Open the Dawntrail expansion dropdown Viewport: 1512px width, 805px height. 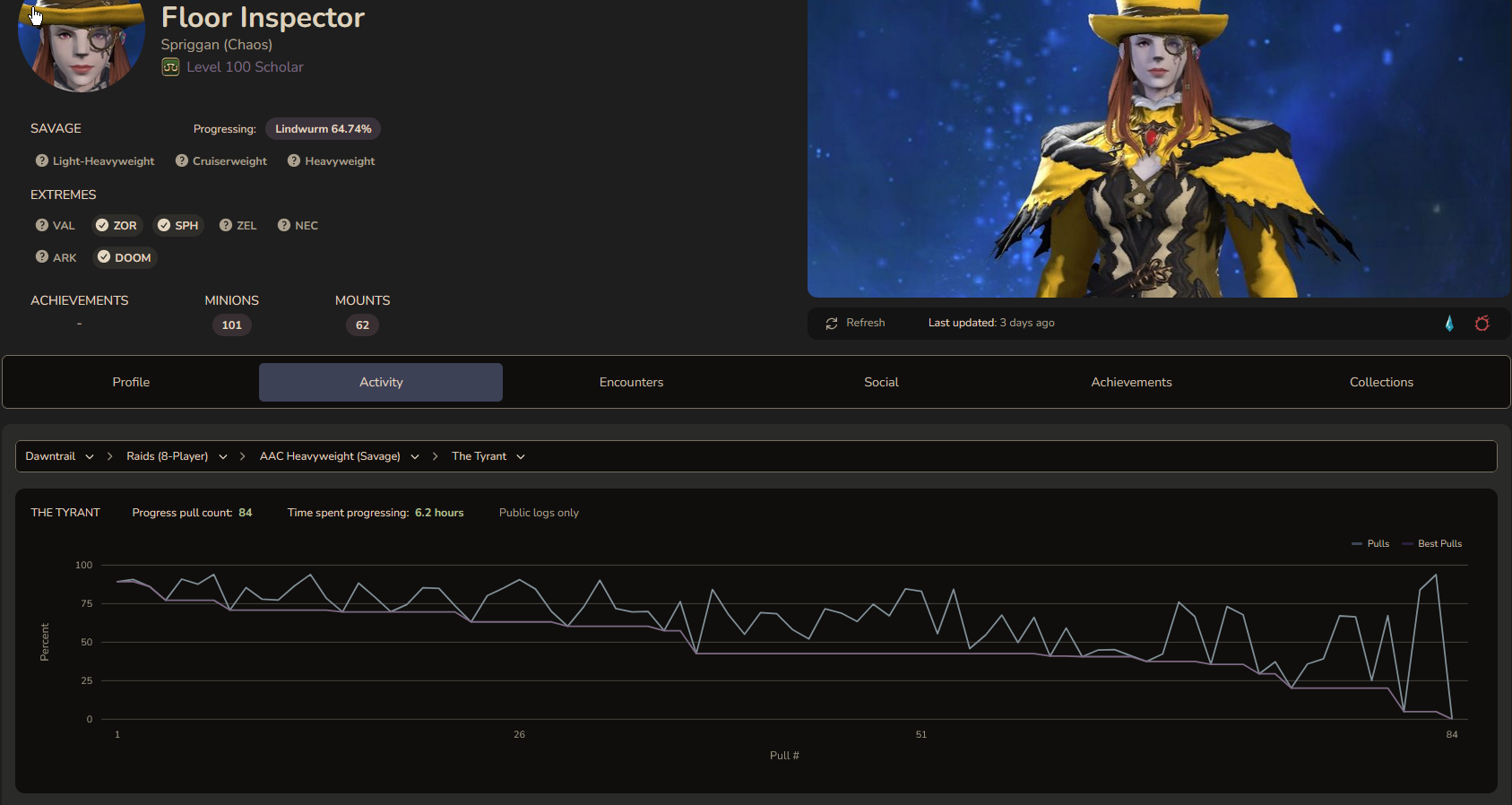(59, 456)
